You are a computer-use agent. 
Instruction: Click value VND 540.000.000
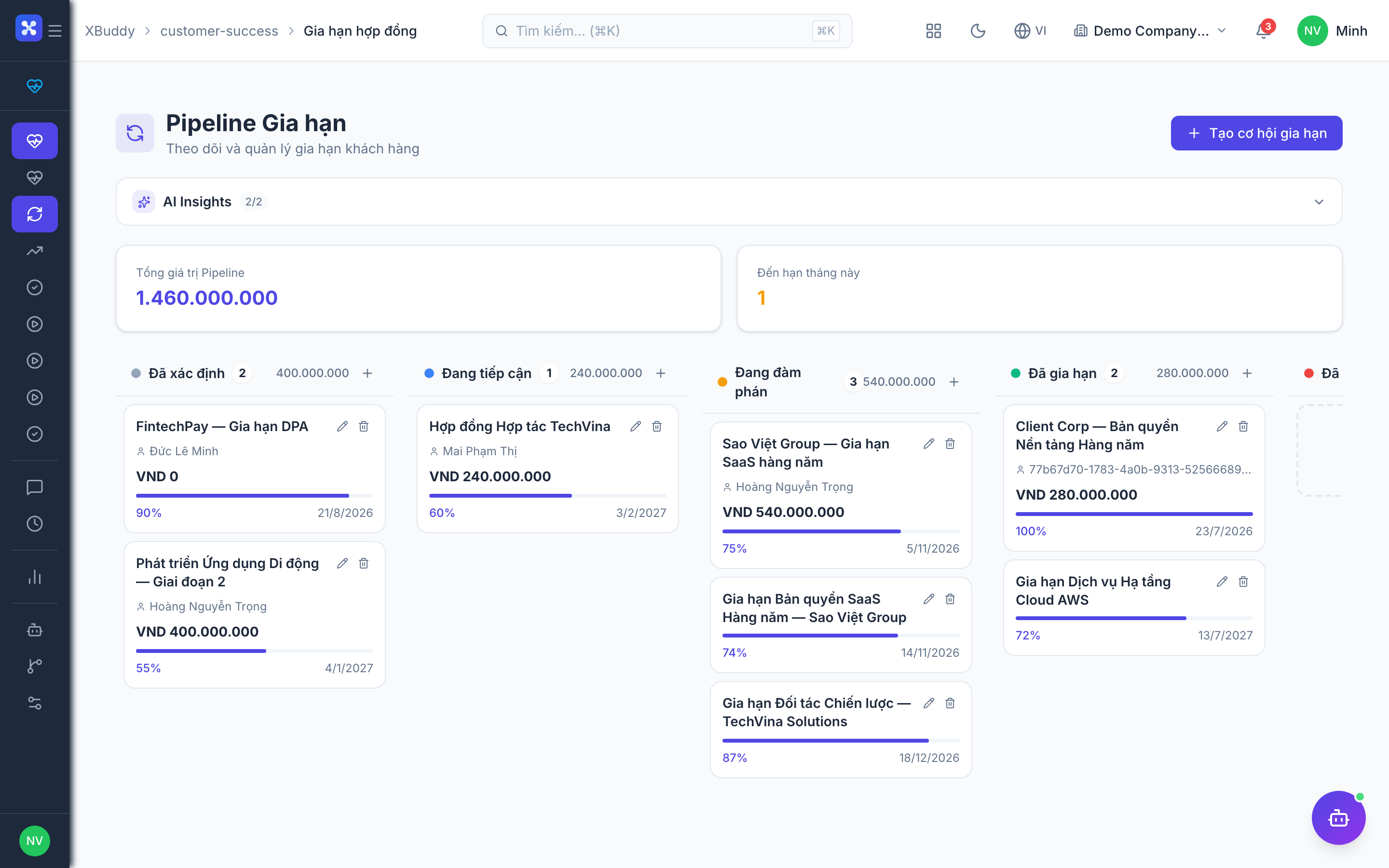(783, 512)
